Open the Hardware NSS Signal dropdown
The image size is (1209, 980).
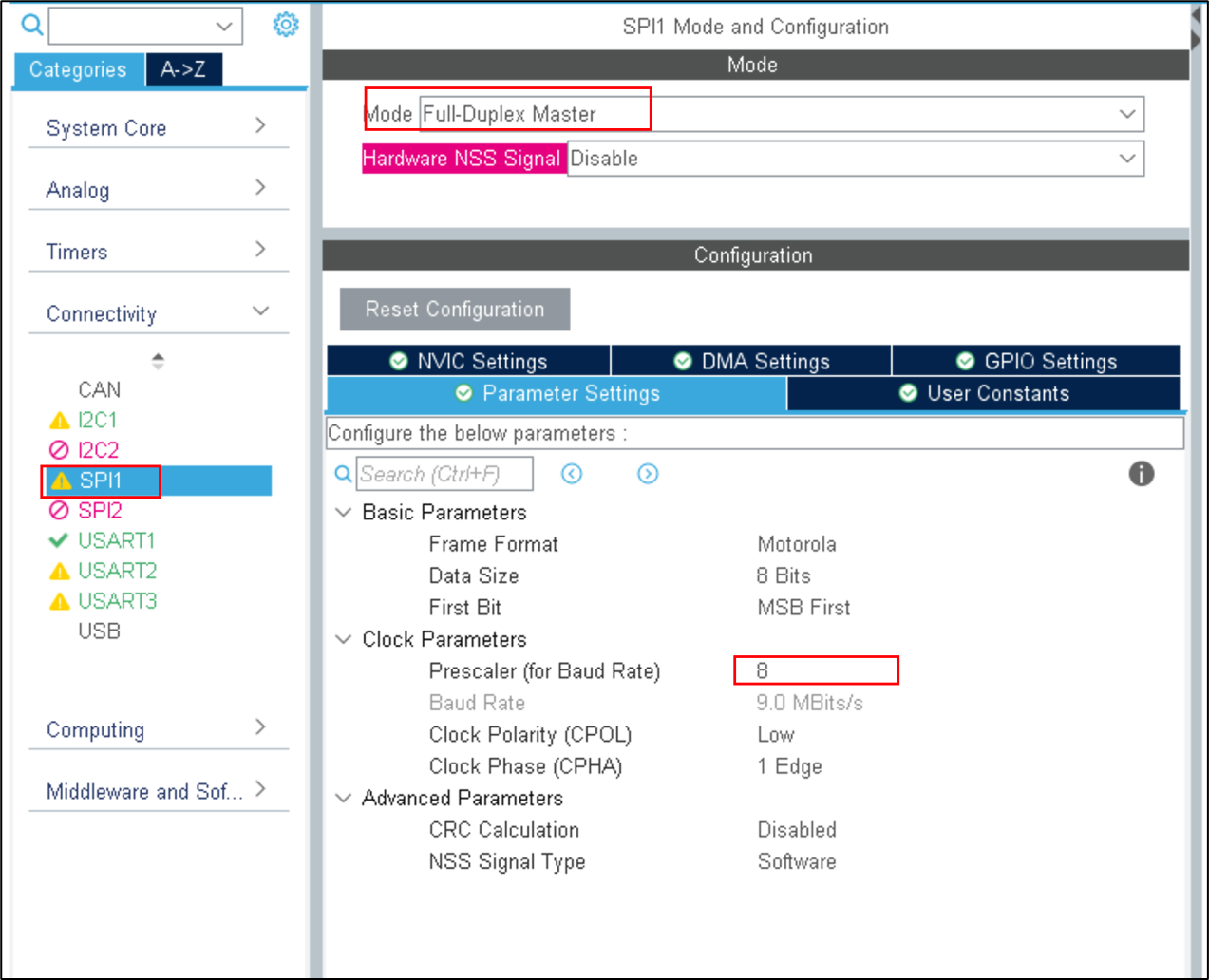click(x=855, y=159)
